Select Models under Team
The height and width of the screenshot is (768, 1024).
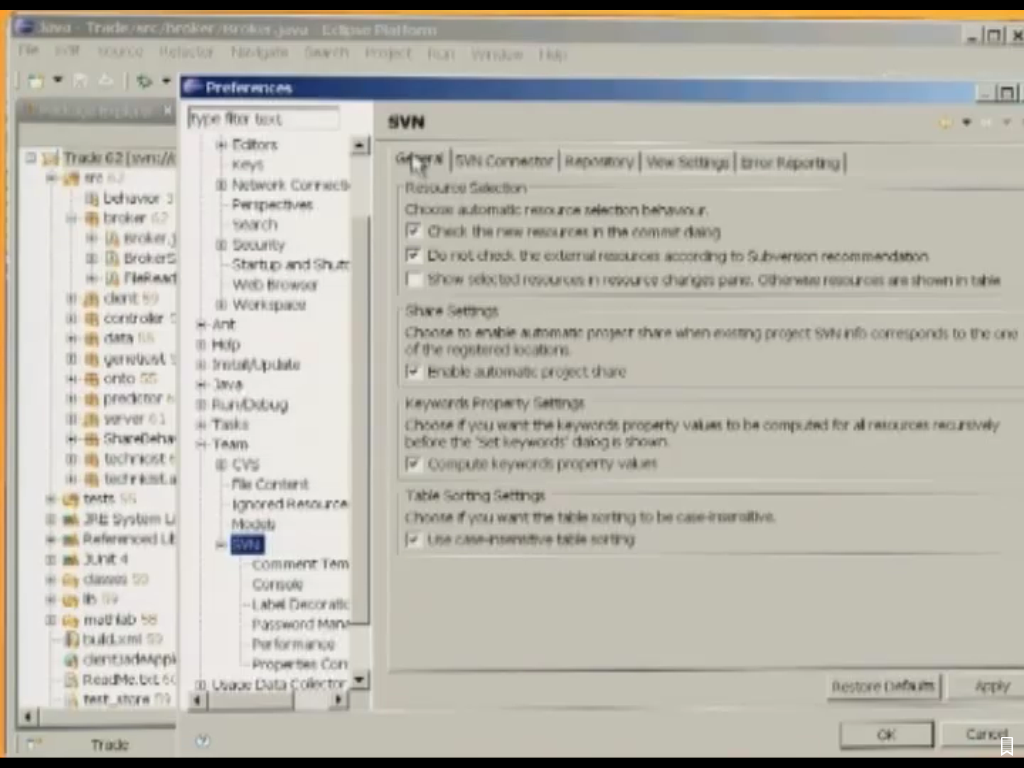(253, 524)
